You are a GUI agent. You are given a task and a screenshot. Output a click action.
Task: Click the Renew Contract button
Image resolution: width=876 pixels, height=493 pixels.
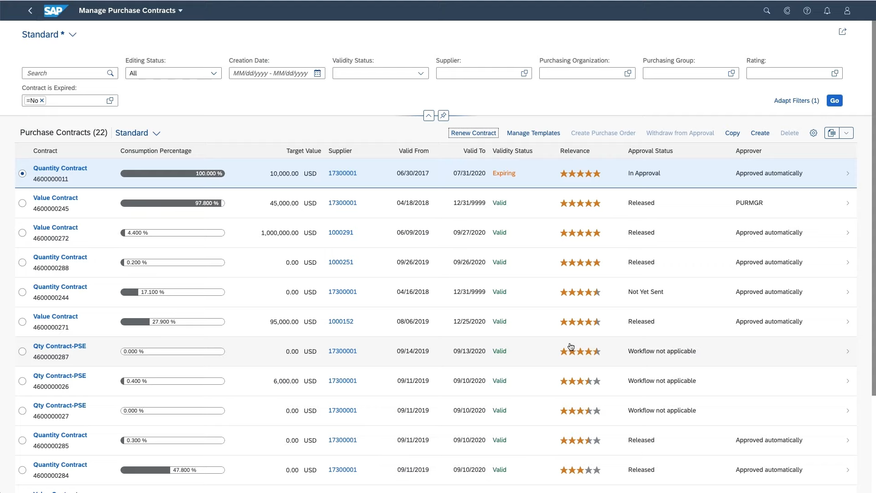point(473,133)
